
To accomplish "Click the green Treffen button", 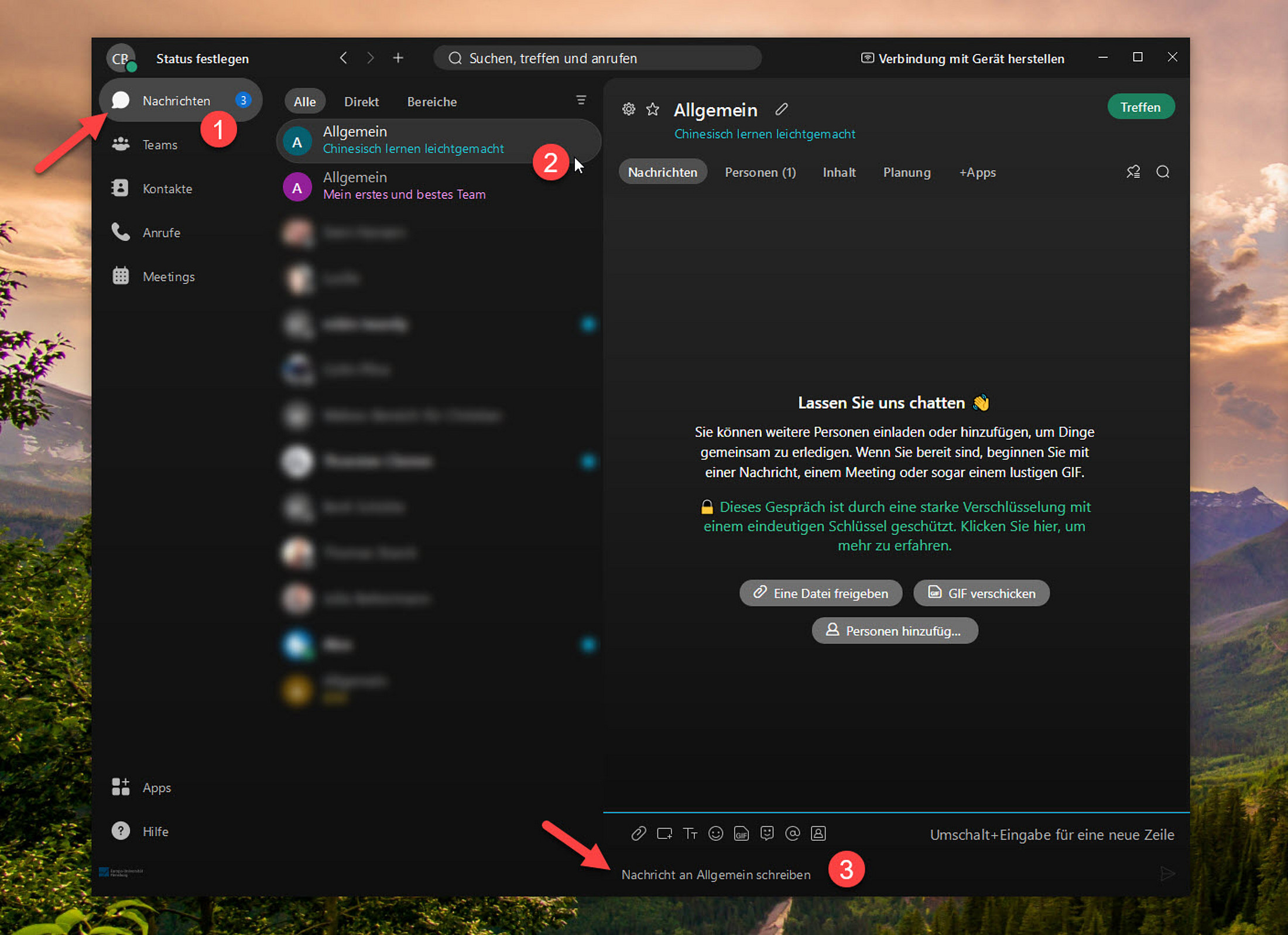I will click(x=1140, y=107).
